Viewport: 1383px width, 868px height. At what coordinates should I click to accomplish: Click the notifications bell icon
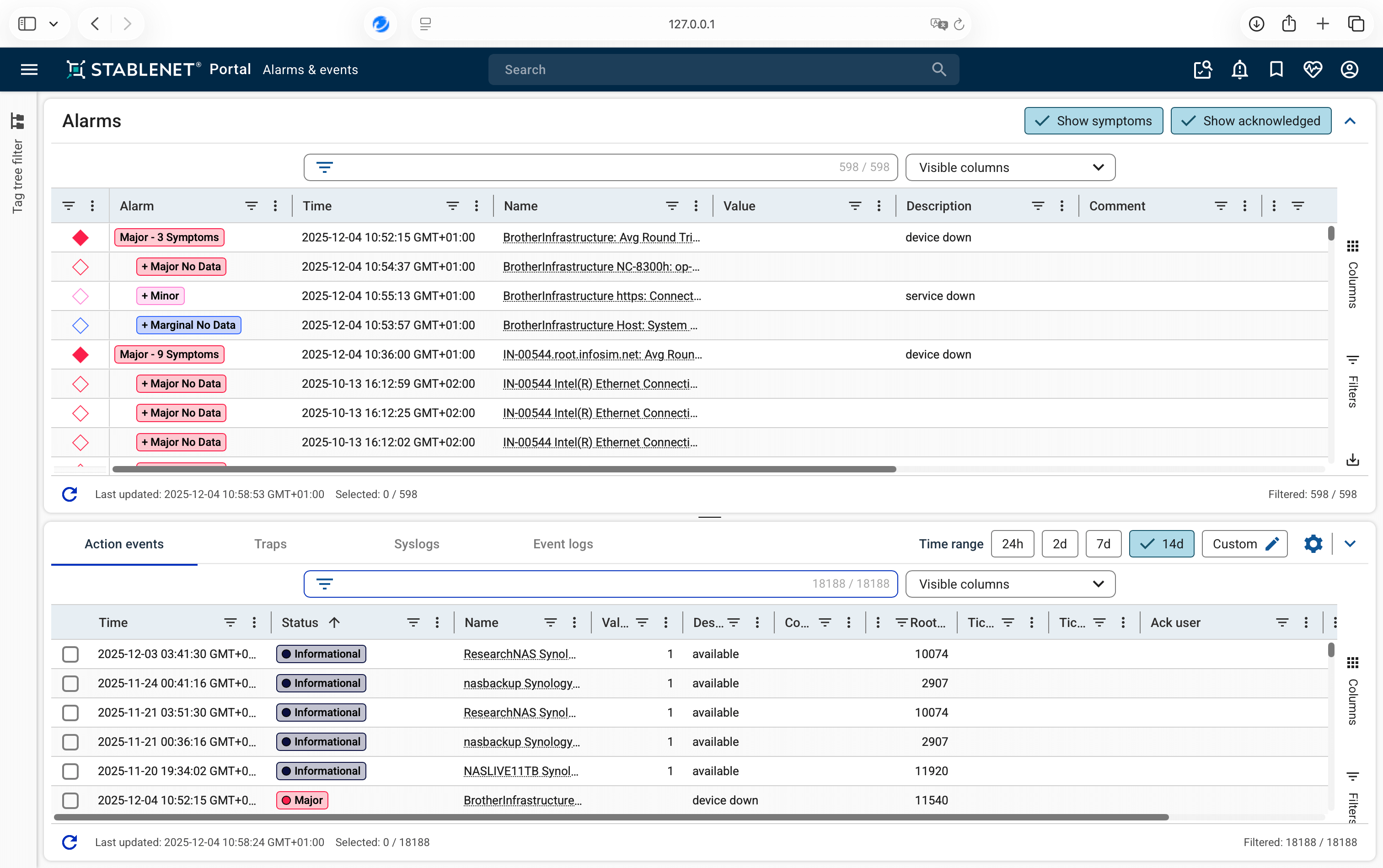pyautogui.click(x=1239, y=70)
